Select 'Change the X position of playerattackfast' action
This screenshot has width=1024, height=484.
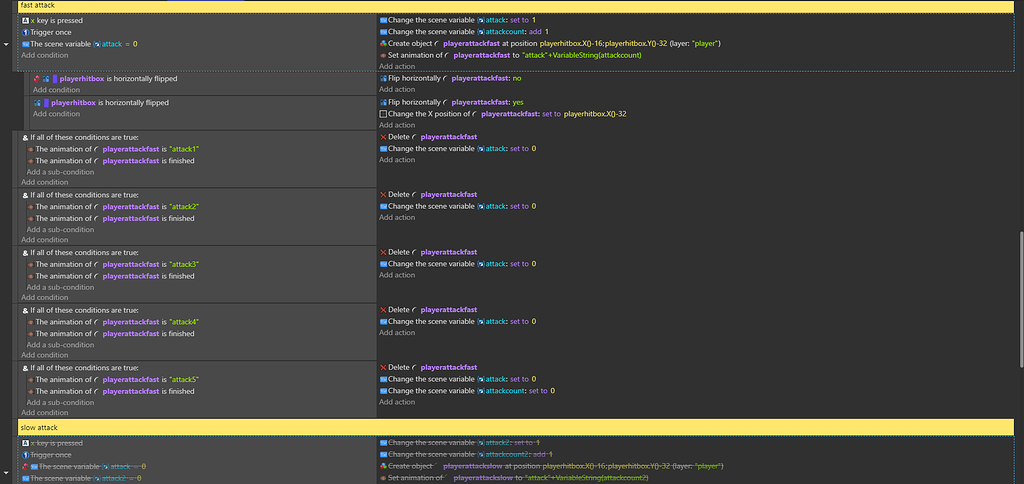pos(504,114)
